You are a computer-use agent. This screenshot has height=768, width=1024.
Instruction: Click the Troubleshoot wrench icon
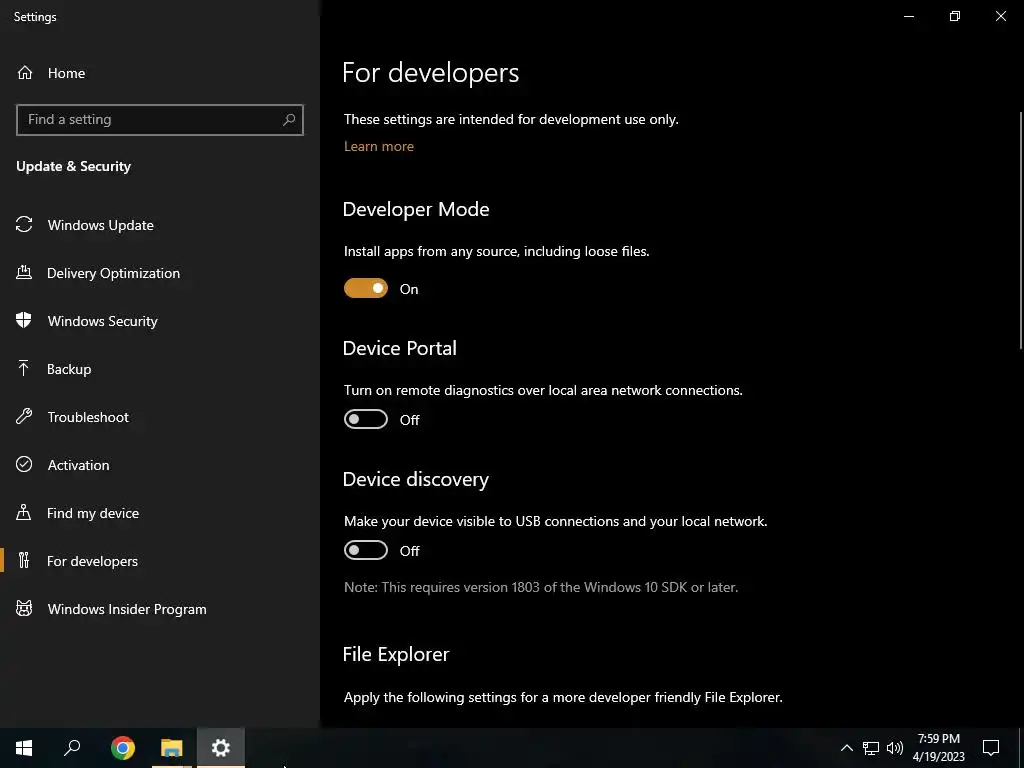(24, 416)
